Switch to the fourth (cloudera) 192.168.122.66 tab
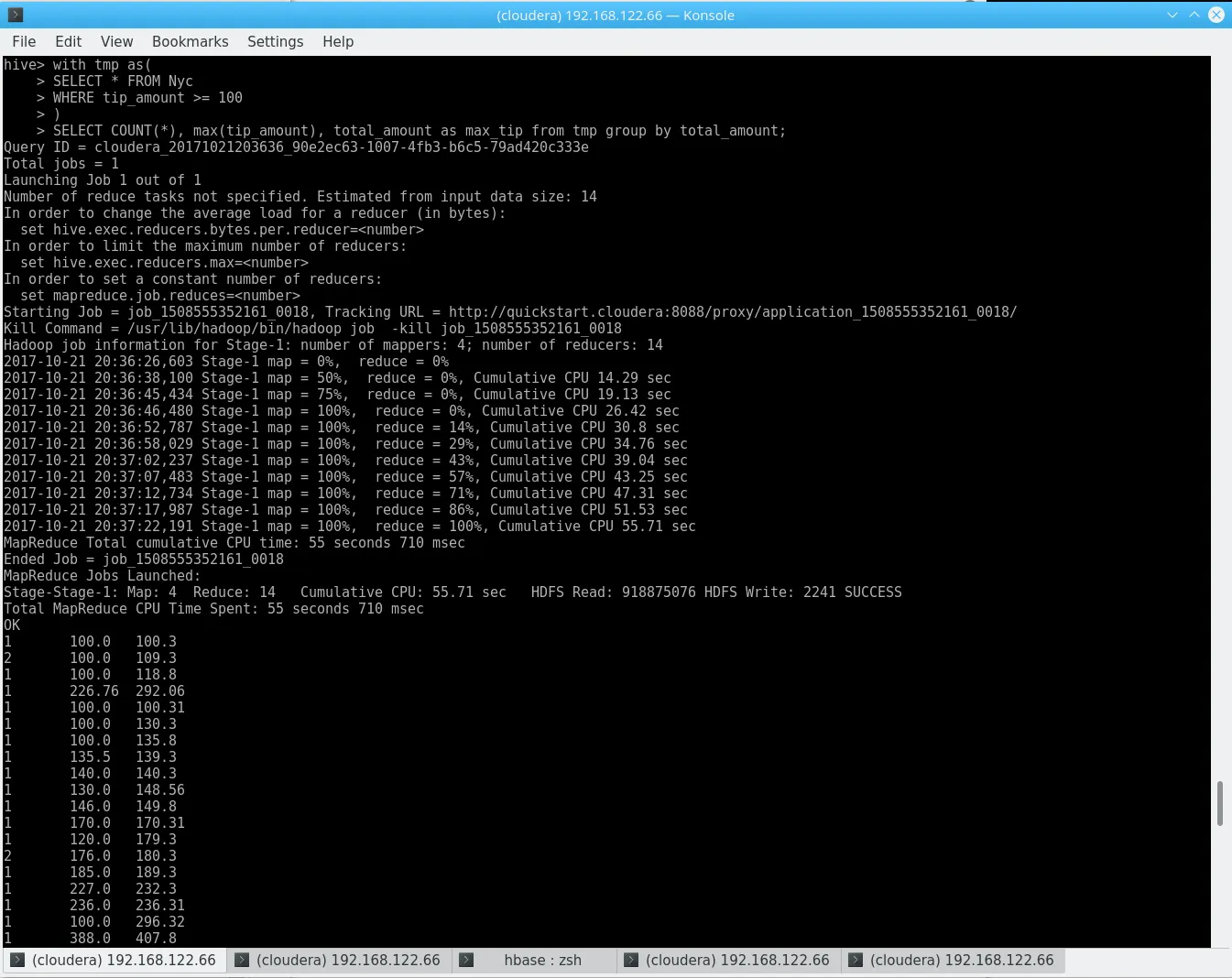 (x=737, y=960)
